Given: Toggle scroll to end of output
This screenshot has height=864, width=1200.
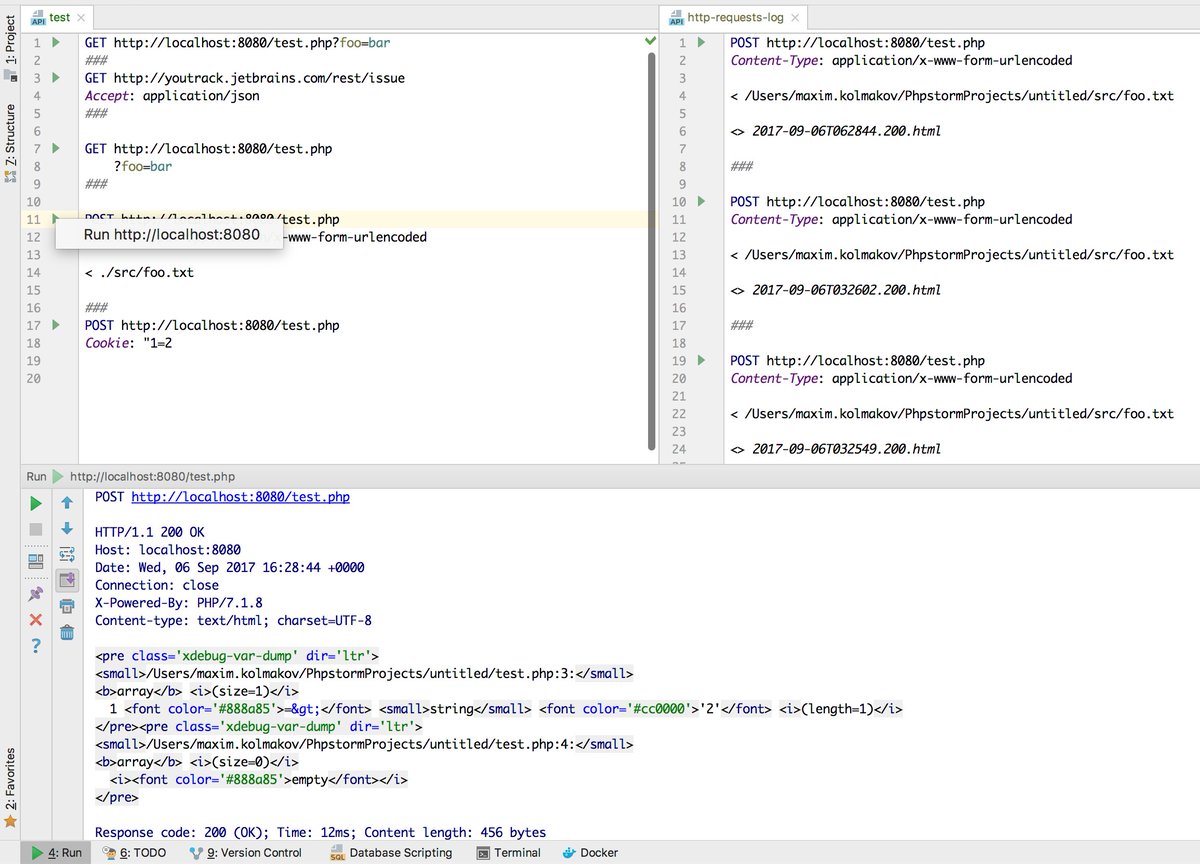Looking at the screenshot, I should click(x=67, y=580).
